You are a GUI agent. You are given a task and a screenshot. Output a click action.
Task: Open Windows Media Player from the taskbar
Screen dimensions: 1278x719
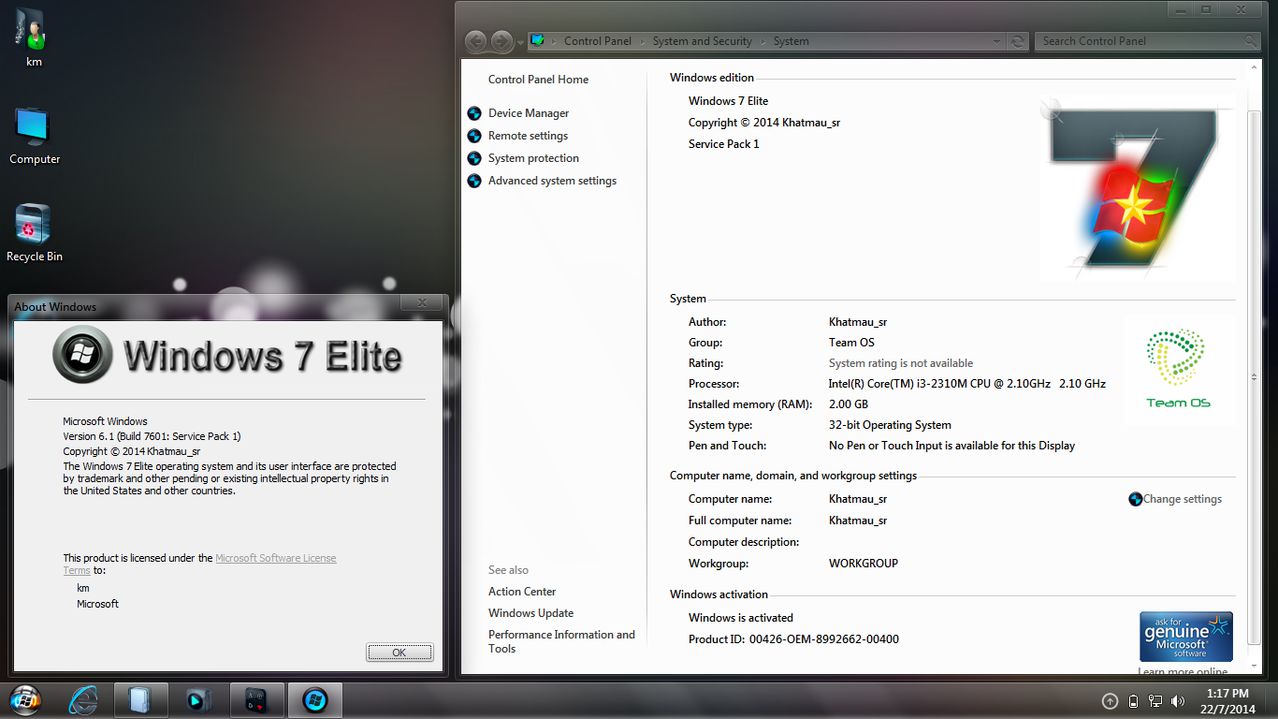click(197, 699)
